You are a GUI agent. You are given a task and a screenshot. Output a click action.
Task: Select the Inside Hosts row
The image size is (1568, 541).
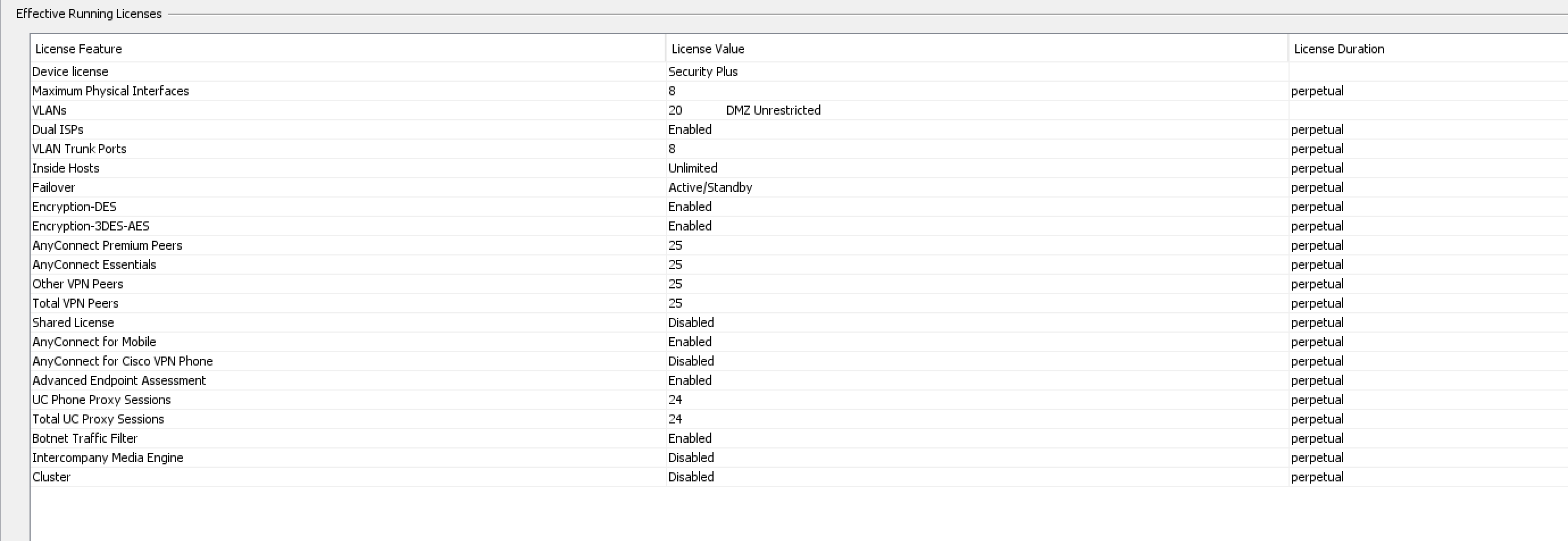[x=799, y=168]
